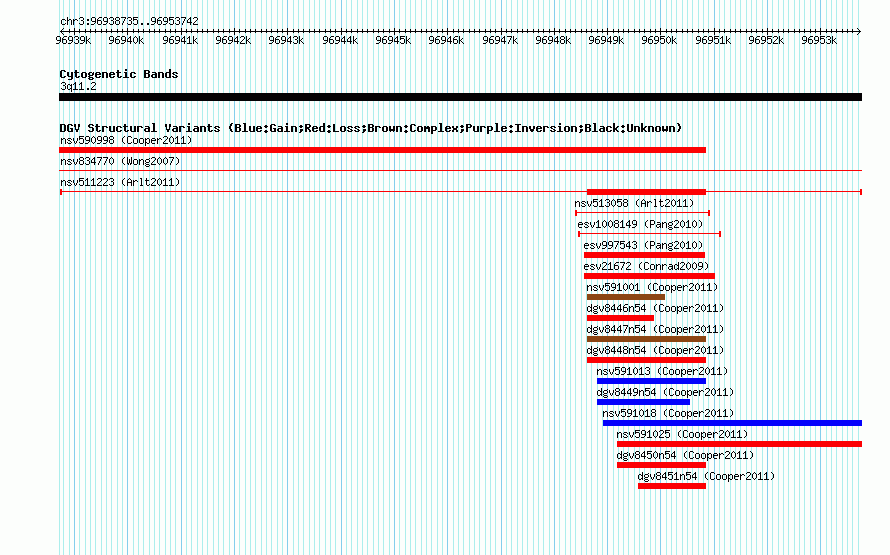Click the 96952k ruler label

click(766, 40)
